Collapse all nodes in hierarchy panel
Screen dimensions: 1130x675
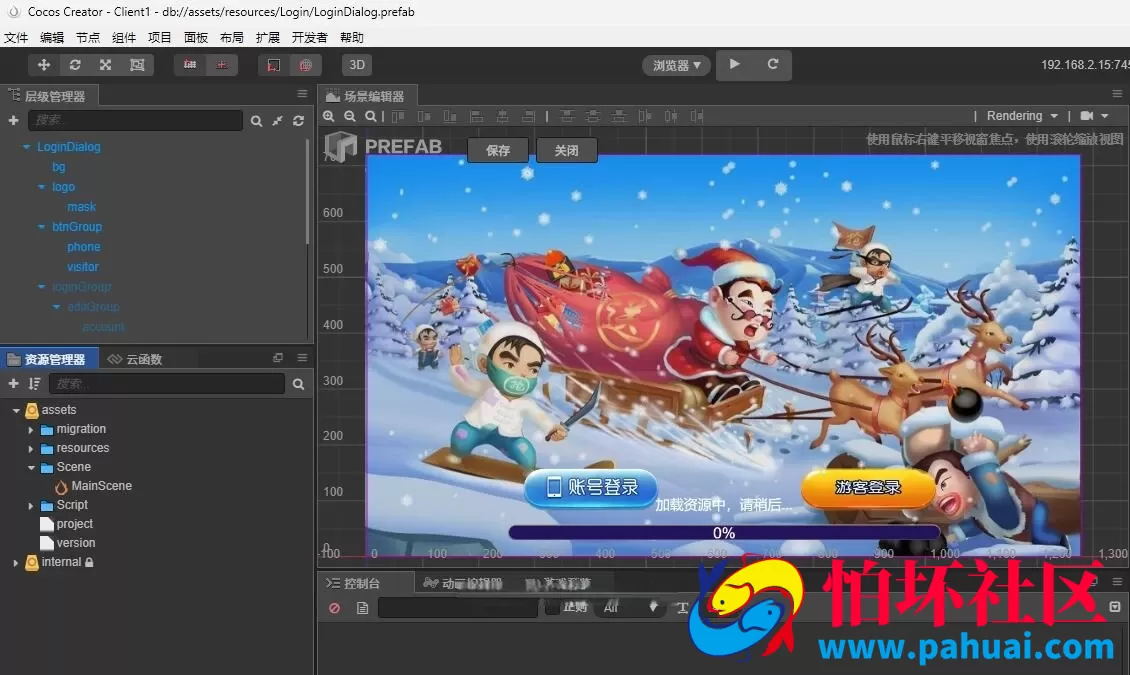[x=277, y=121]
